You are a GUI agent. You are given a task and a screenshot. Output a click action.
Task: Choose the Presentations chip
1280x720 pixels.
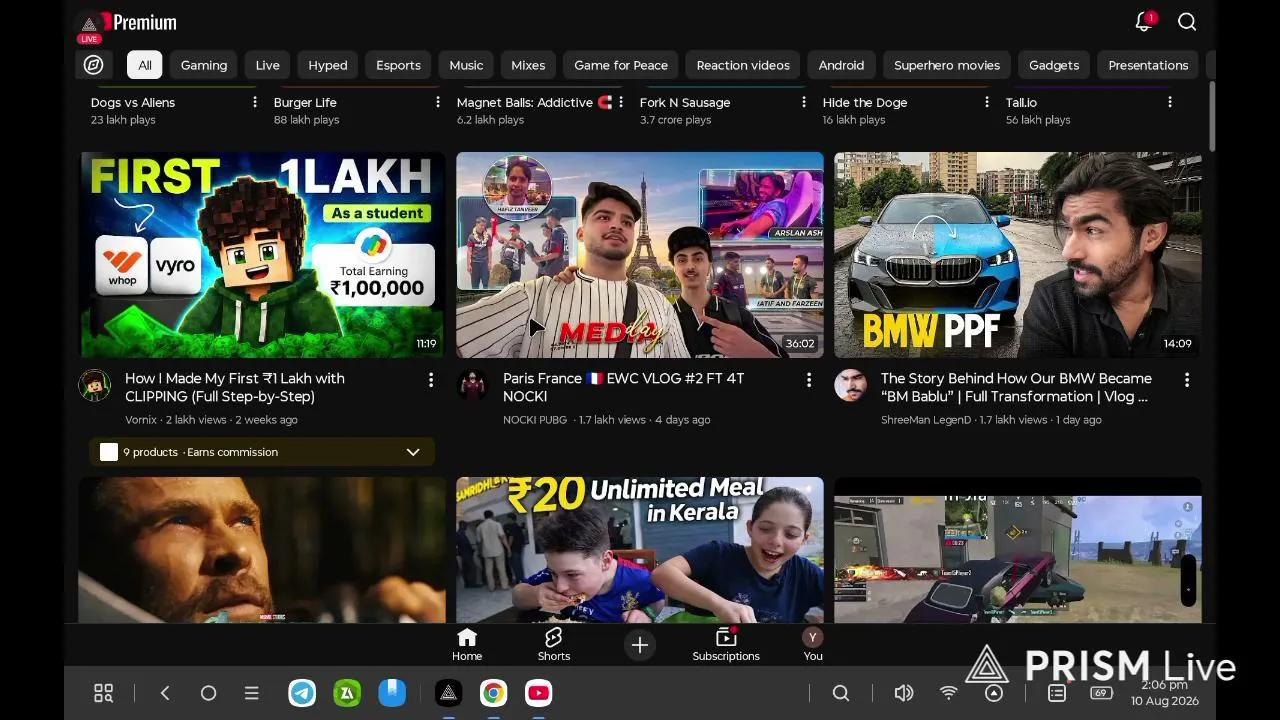(1148, 65)
